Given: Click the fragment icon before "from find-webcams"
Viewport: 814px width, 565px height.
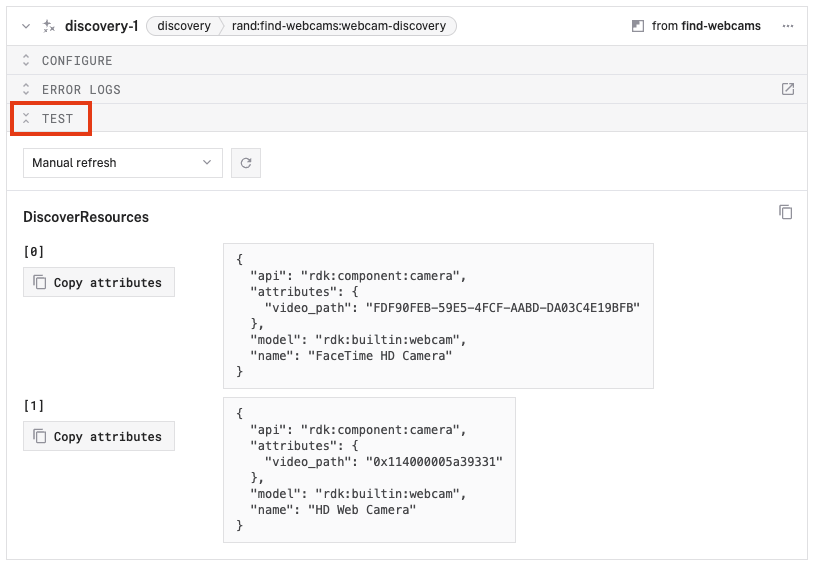Looking at the screenshot, I should tap(638, 26).
